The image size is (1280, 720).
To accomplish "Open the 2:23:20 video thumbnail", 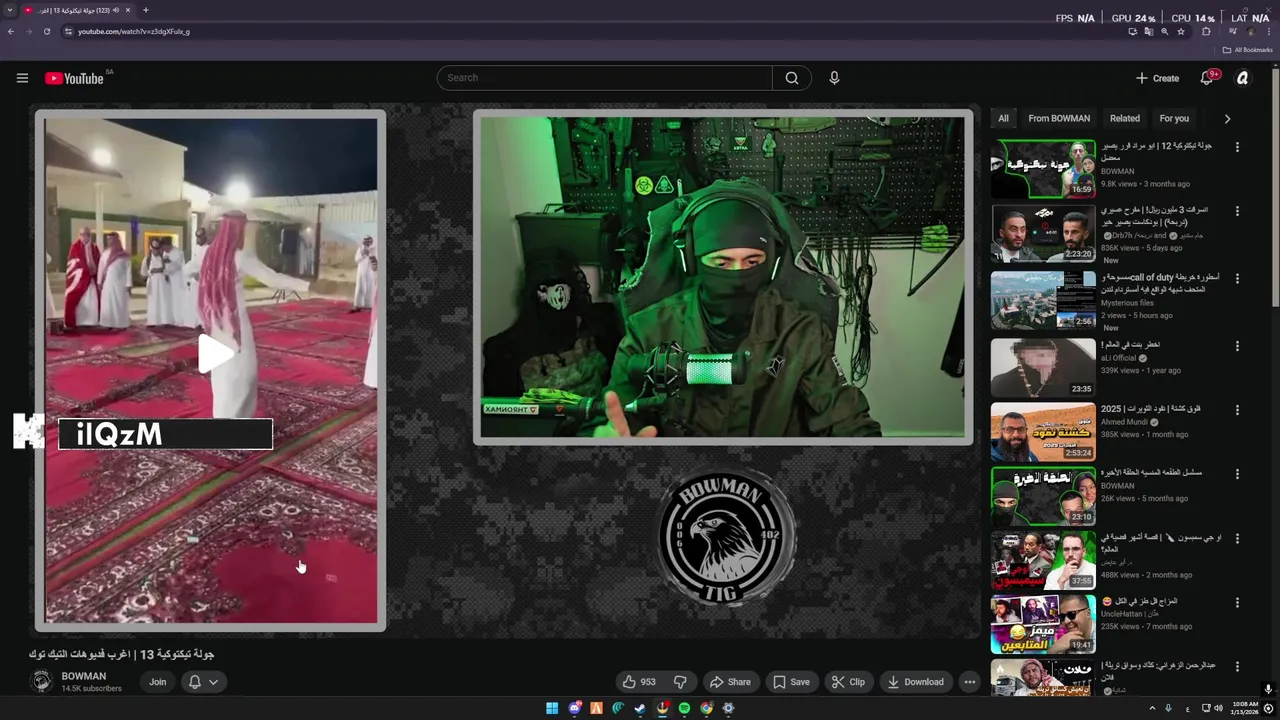I will pos(1043,233).
